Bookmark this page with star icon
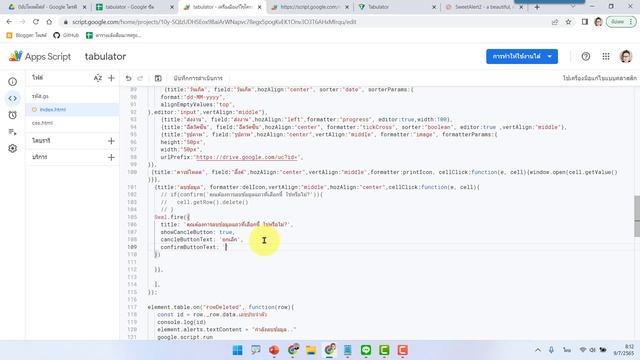 pyautogui.click(x=568, y=22)
